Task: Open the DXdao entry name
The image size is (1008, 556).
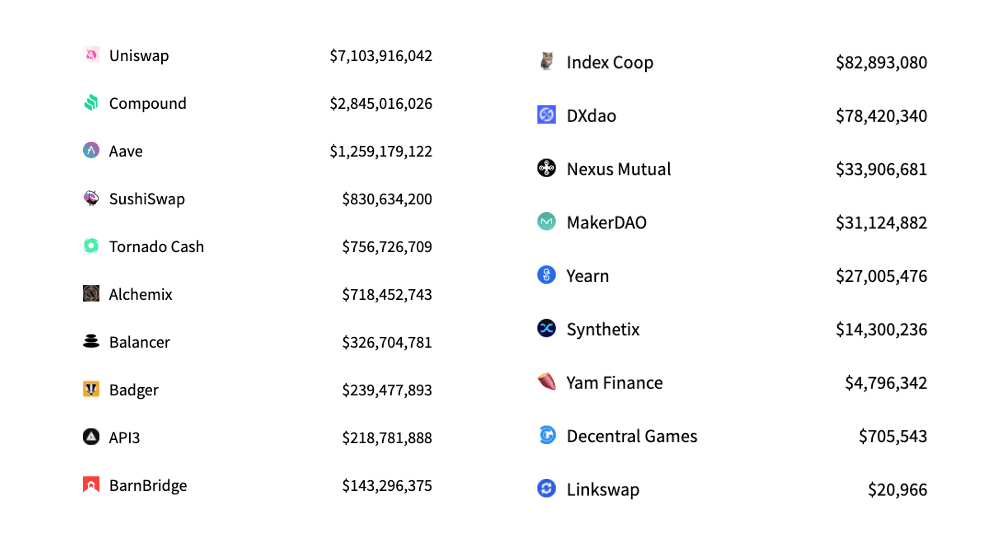Action: 591,116
